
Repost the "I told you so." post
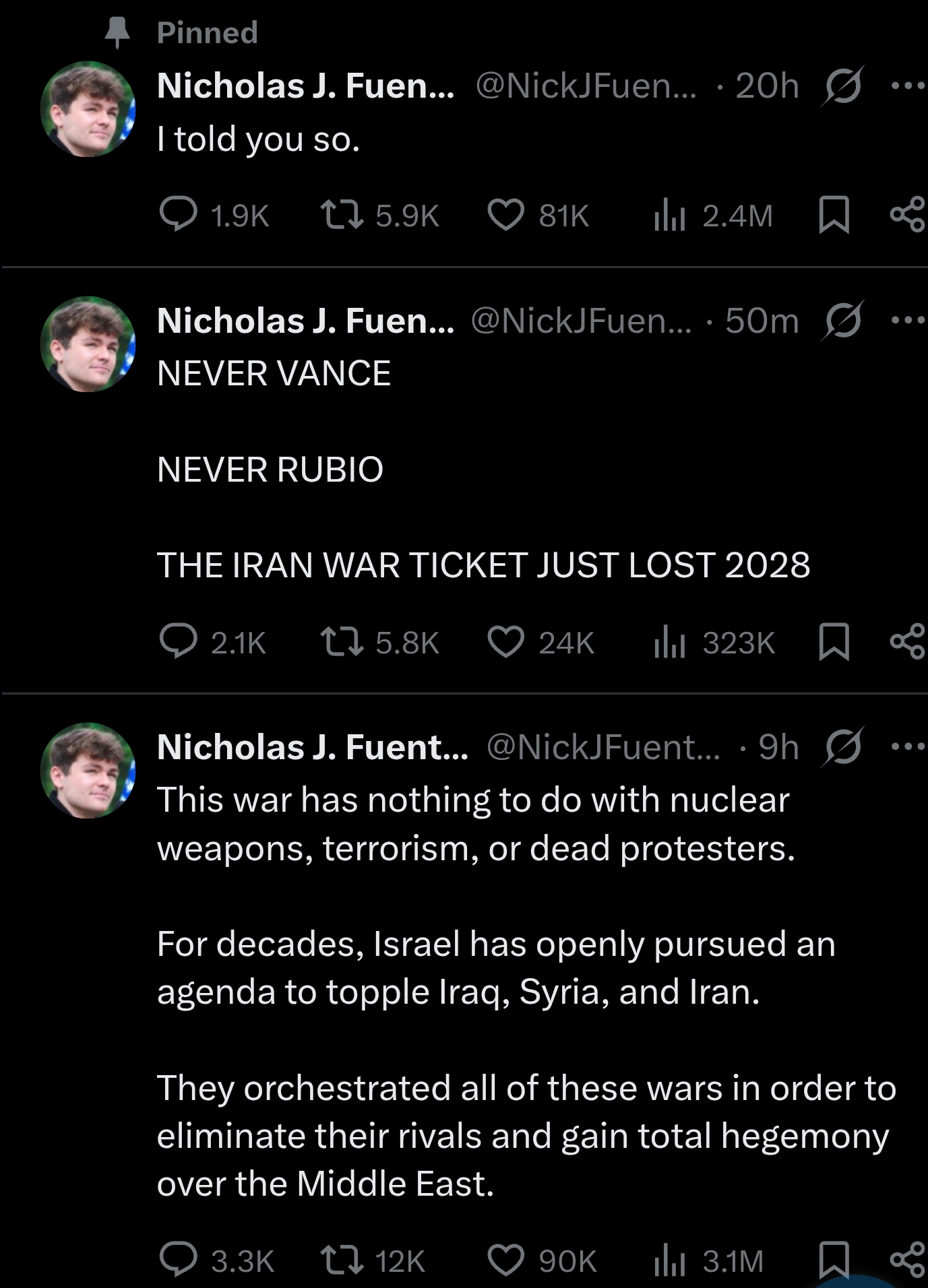click(342, 214)
